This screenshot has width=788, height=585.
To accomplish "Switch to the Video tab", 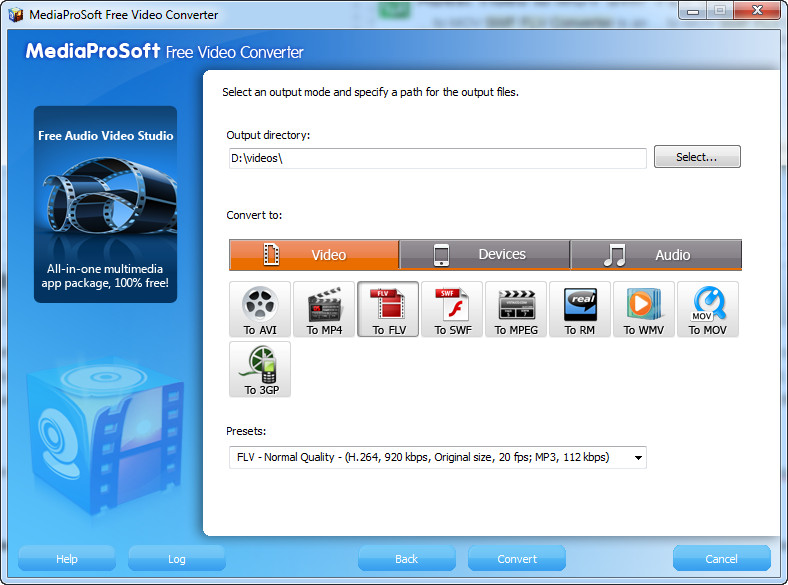I will click(x=314, y=255).
